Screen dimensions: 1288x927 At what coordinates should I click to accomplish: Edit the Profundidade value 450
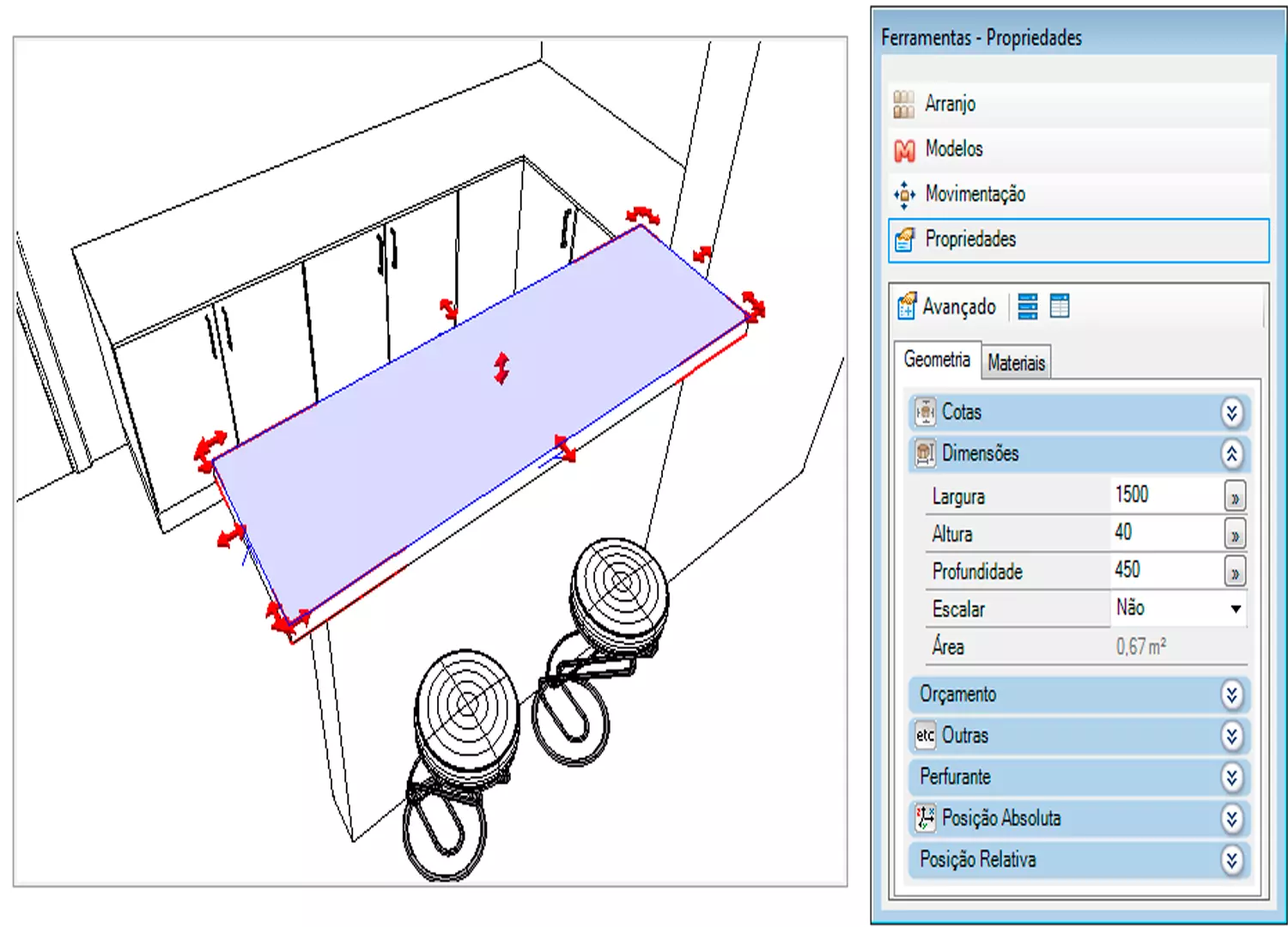coord(1166,571)
